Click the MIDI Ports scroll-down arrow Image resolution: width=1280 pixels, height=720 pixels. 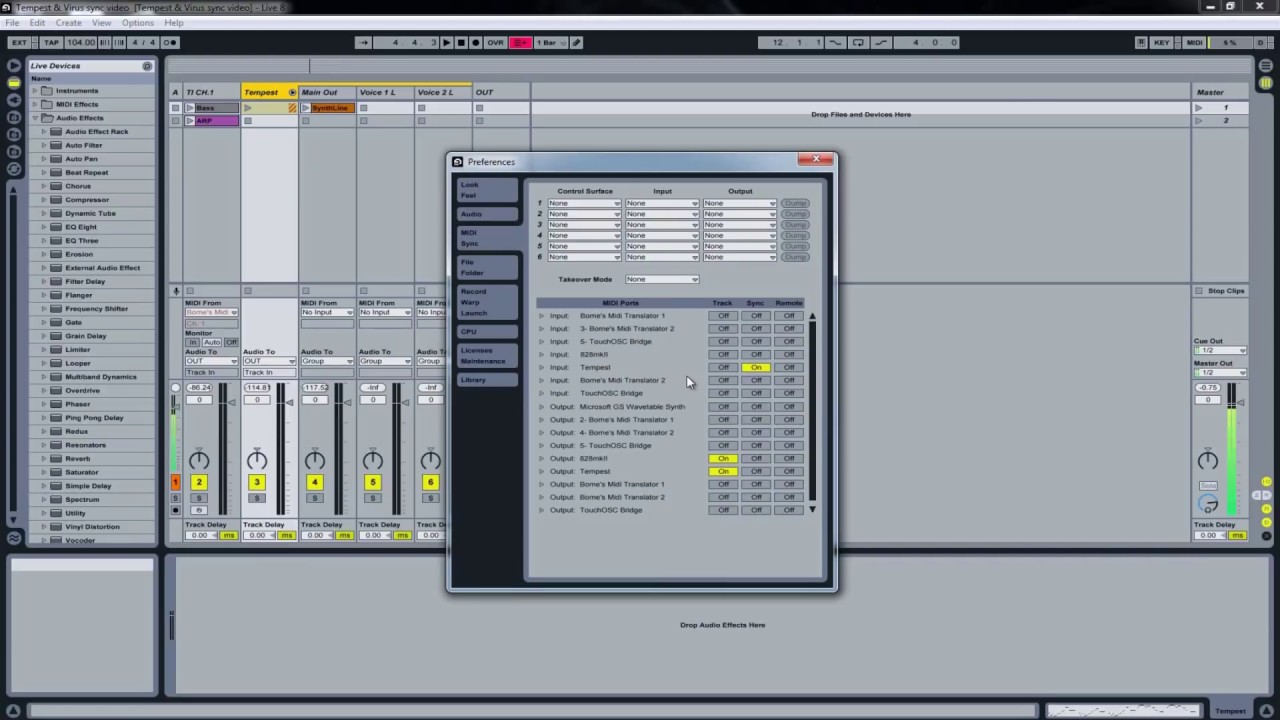[x=812, y=510]
